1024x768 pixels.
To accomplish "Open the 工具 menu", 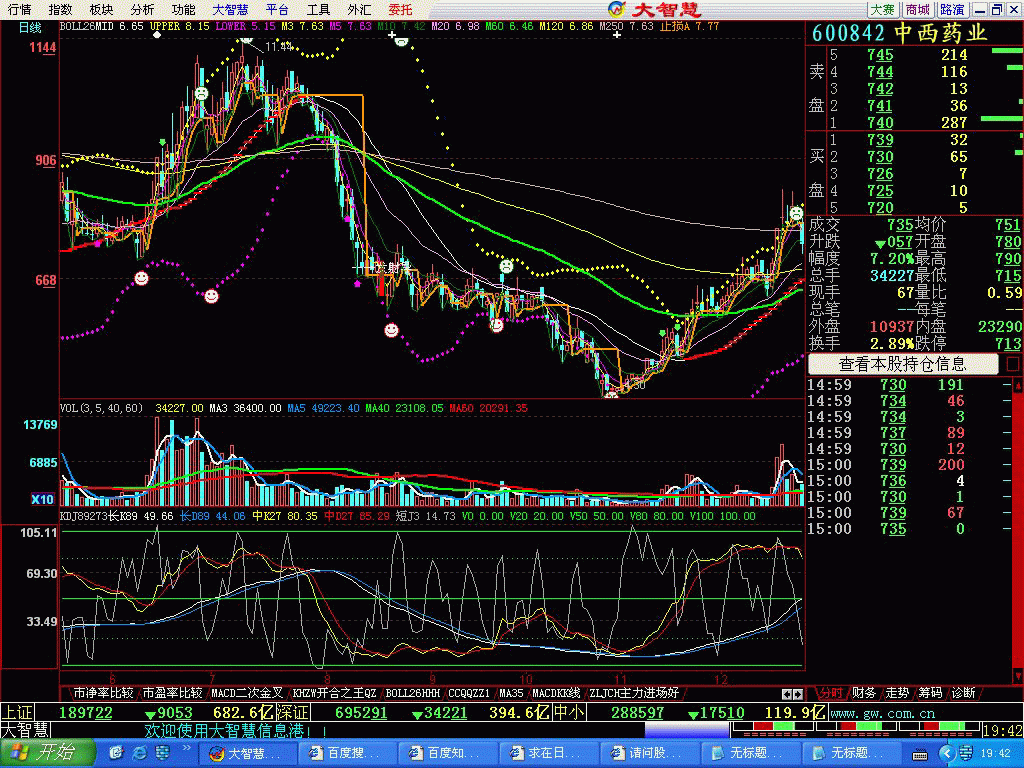I will pyautogui.click(x=319, y=9).
